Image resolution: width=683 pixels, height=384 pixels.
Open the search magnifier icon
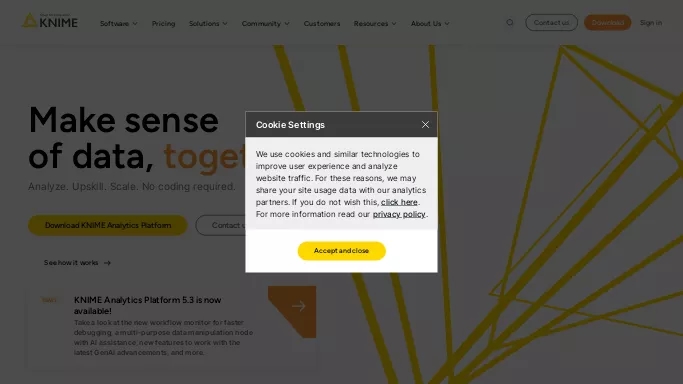[510, 23]
